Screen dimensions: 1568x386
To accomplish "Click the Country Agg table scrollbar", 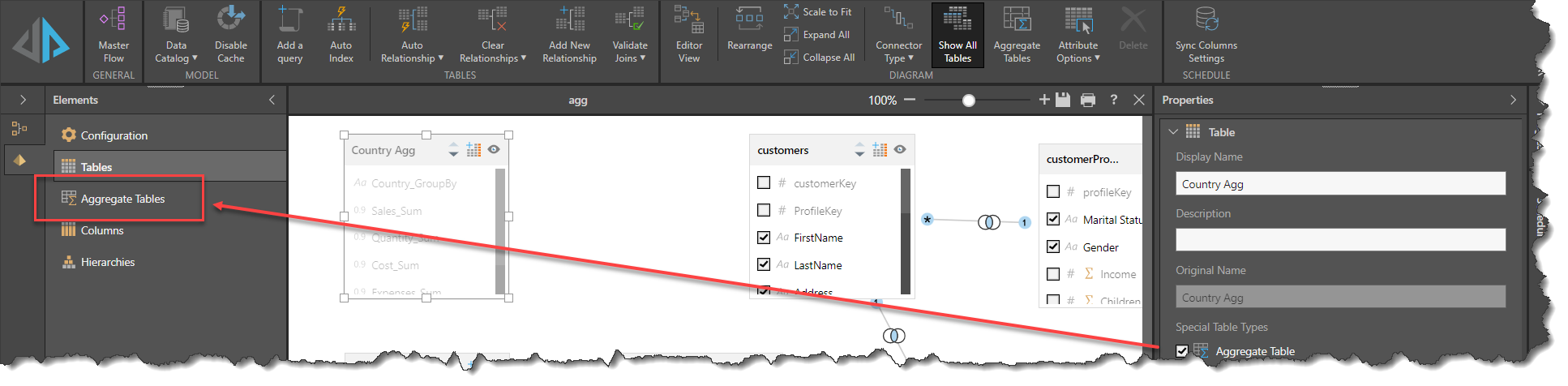I will pos(500,231).
